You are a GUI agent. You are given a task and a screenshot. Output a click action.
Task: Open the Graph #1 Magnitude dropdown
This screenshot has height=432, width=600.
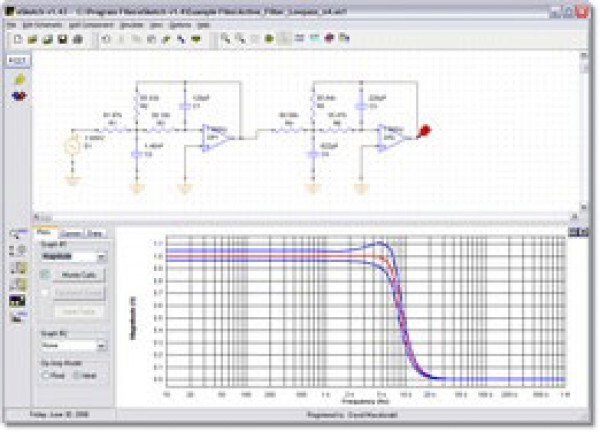click(x=73, y=257)
